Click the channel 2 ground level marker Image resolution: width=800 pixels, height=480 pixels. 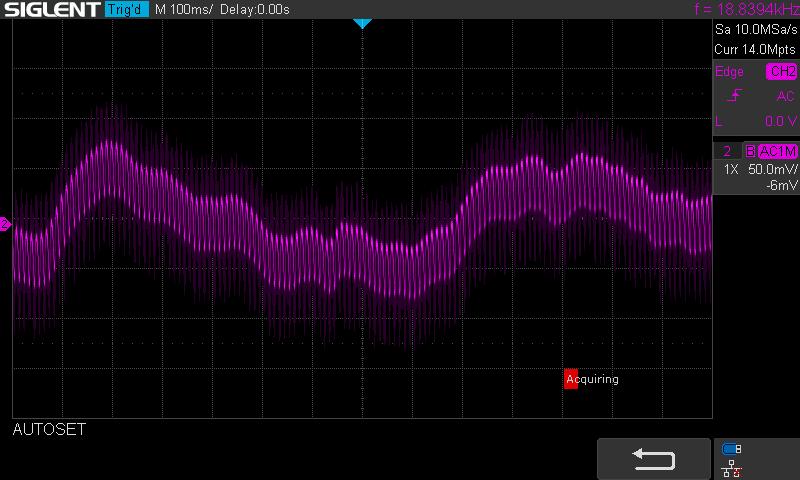tap(5, 224)
